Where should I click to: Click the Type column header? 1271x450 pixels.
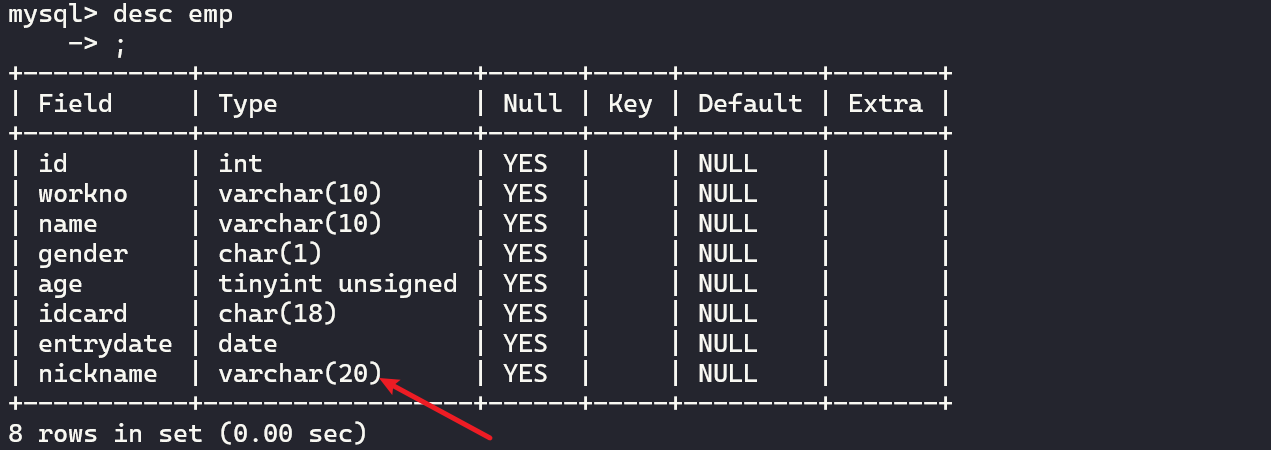point(248,104)
